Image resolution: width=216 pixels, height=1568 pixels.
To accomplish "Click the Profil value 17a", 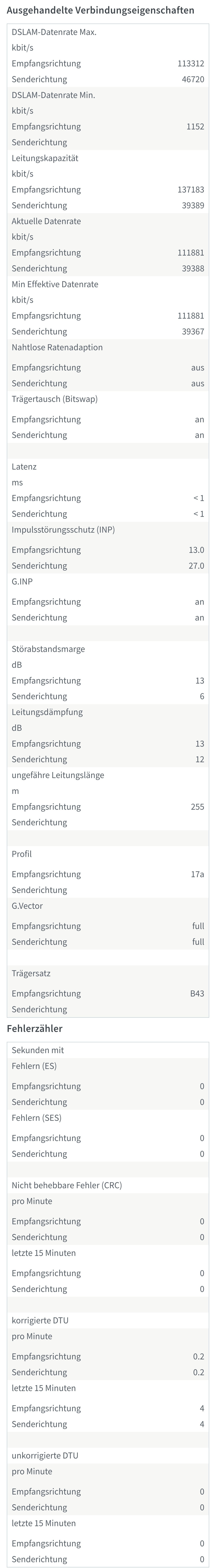I will pos(198,874).
